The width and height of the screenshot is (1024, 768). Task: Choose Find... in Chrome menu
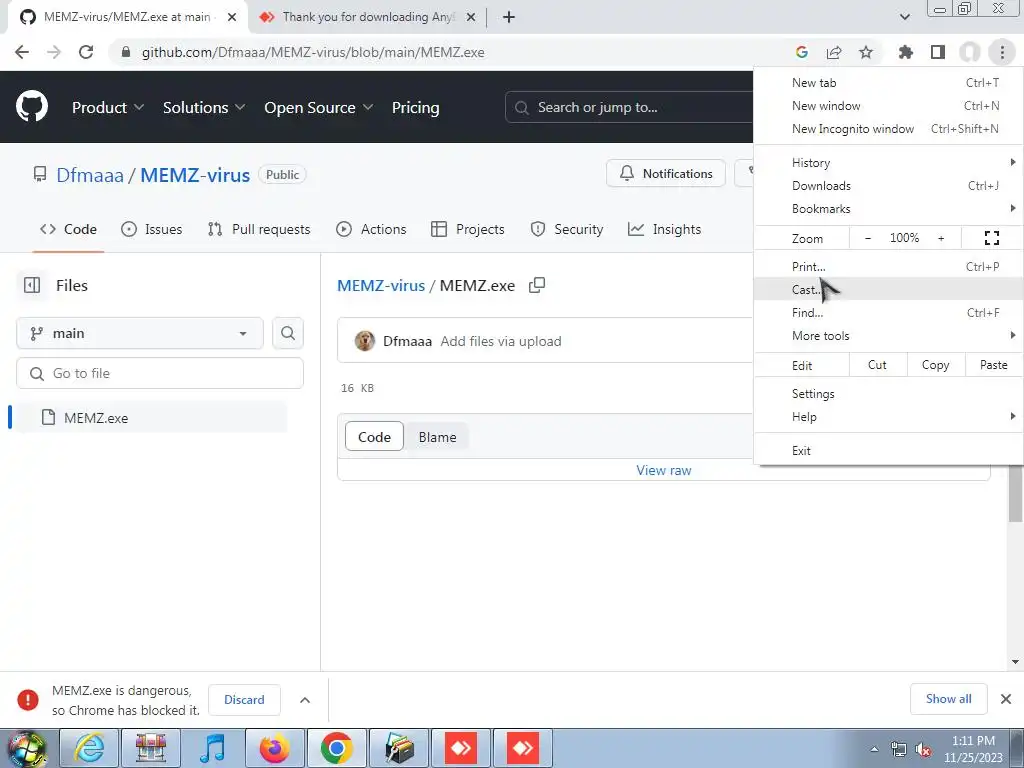pyautogui.click(x=888, y=313)
